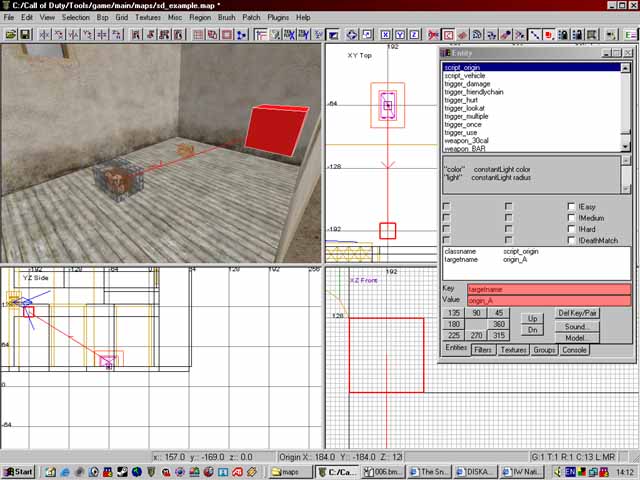This screenshot has width=640, height=480.
Task: Switch to the Textures tab
Action: pyautogui.click(x=513, y=350)
